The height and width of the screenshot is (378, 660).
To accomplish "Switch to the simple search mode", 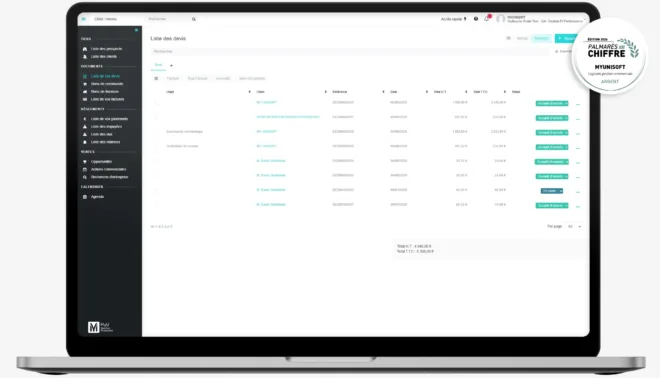I will tap(522, 38).
